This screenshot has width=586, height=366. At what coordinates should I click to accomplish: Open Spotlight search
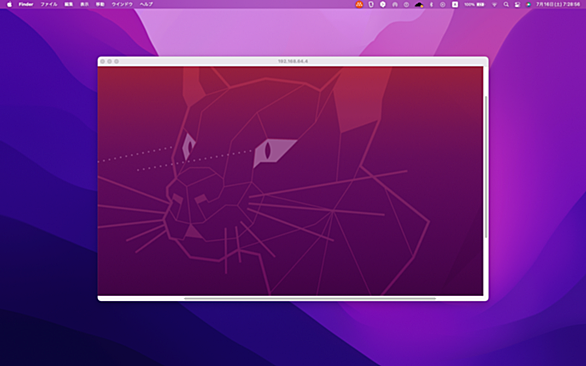pos(506,4)
